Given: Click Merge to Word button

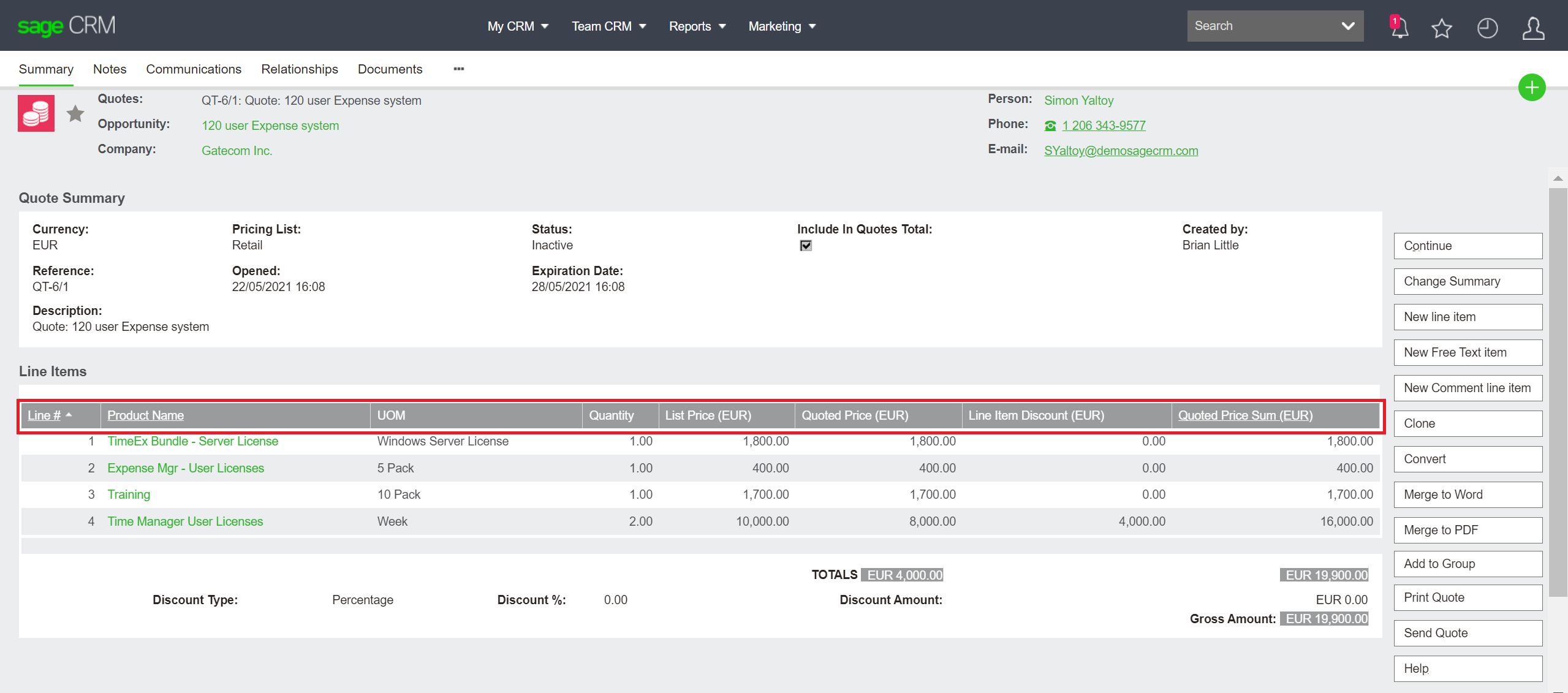Looking at the screenshot, I should click(x=1468, y=494).
